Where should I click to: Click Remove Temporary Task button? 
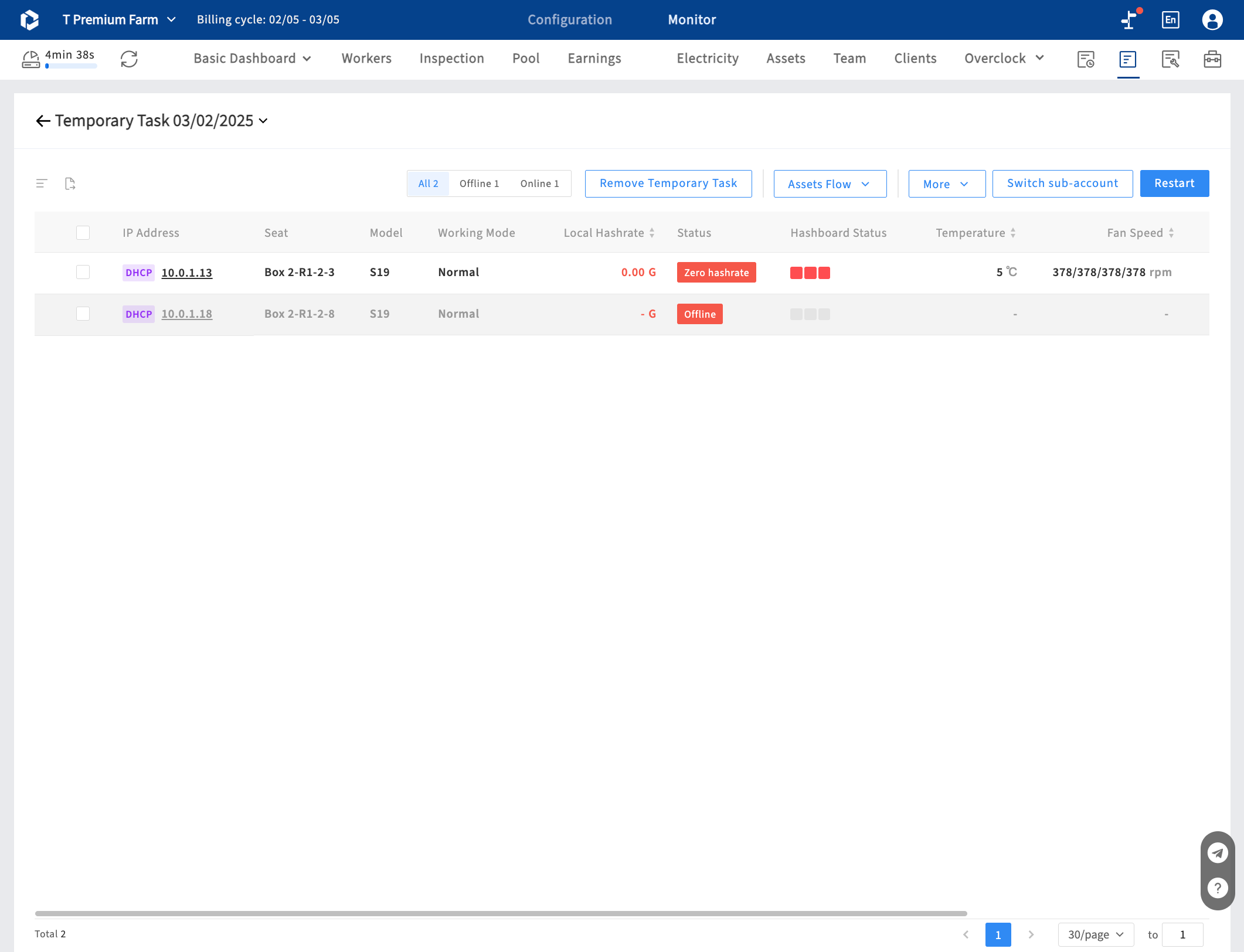(668, 183)
